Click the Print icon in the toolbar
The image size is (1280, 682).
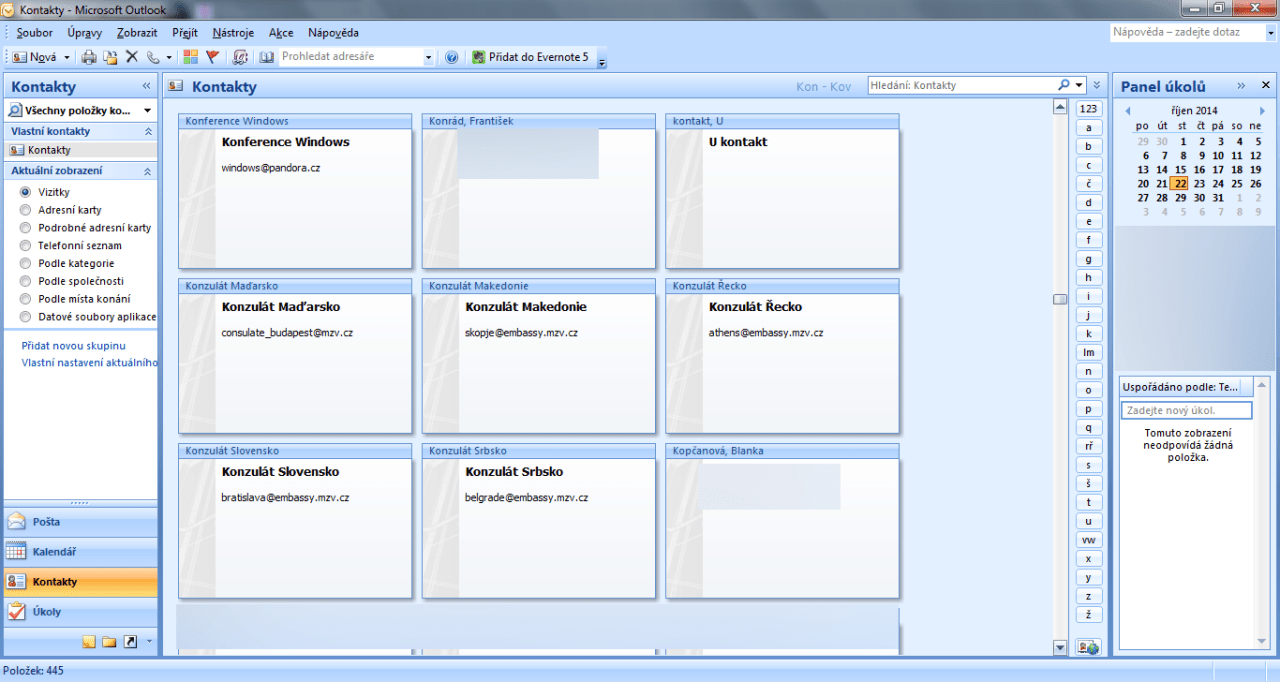tap(89, 58)
